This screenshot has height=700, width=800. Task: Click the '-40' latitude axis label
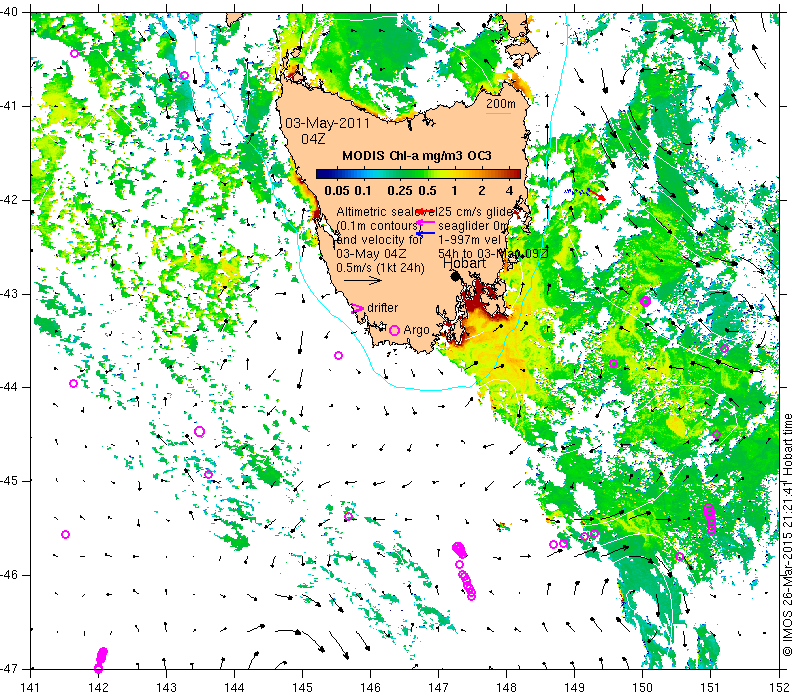[x=9, y=12]
